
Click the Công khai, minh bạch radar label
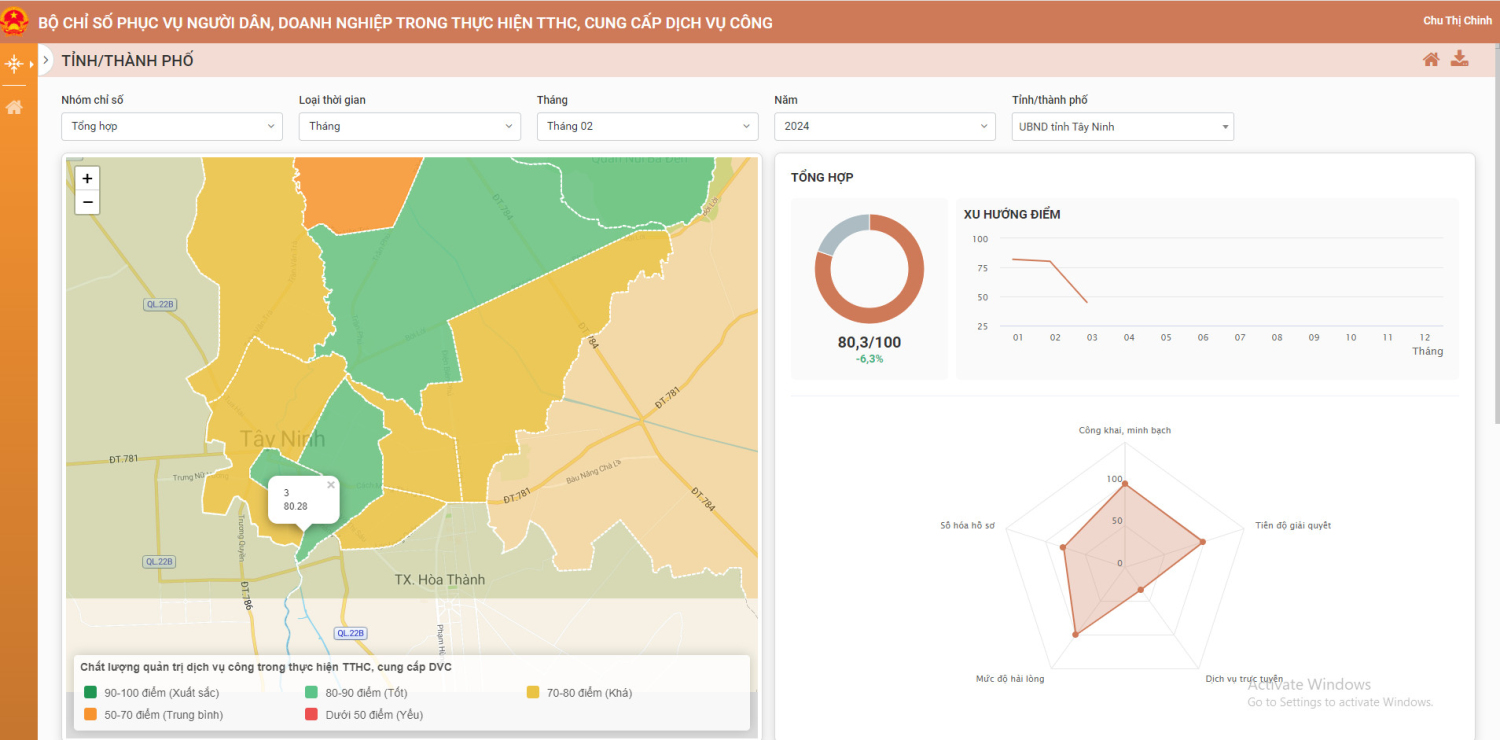(1125, 430)
